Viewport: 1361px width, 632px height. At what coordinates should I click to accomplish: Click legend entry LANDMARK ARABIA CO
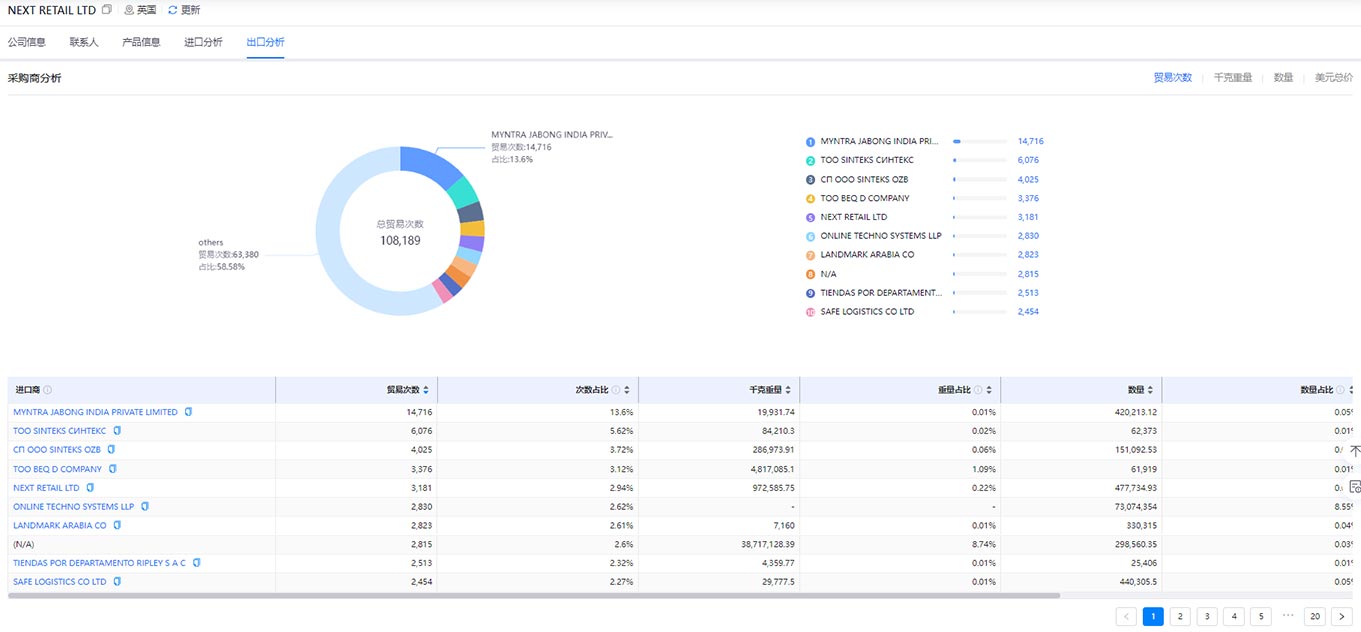pyautogui.click(x=867, y=255)
